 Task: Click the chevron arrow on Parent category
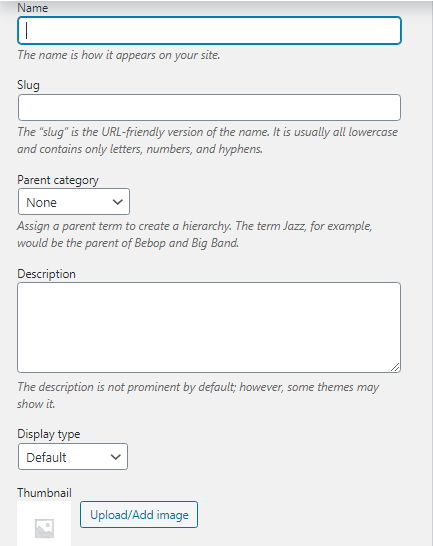tap(117, 202)
